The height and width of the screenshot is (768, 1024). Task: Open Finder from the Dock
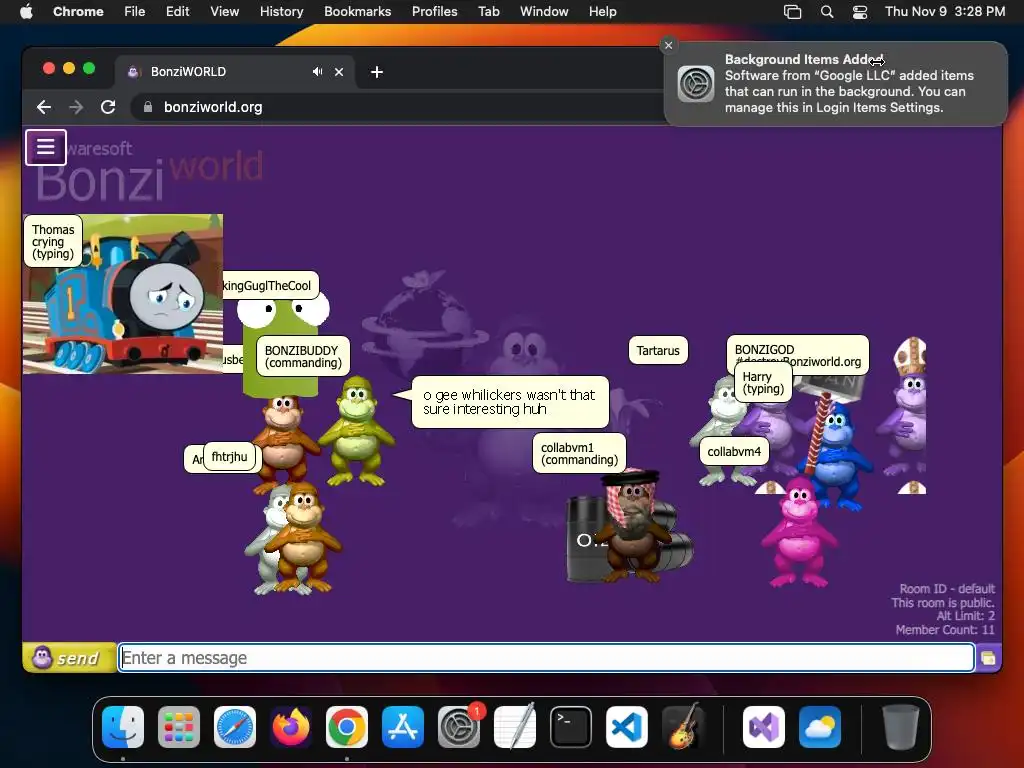click(123, 727)
